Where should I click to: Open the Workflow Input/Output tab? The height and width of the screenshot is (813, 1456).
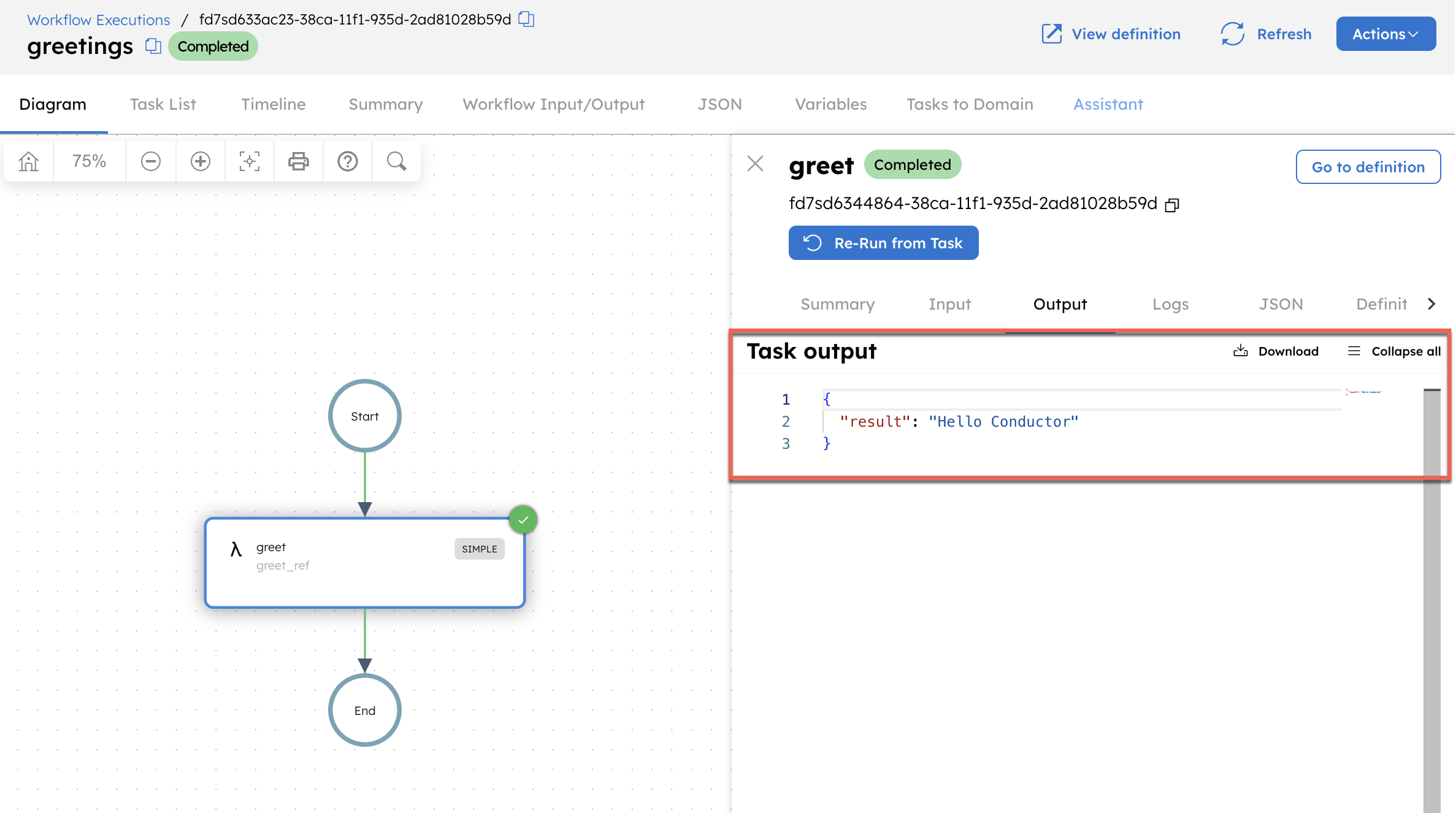click(553, 104)
